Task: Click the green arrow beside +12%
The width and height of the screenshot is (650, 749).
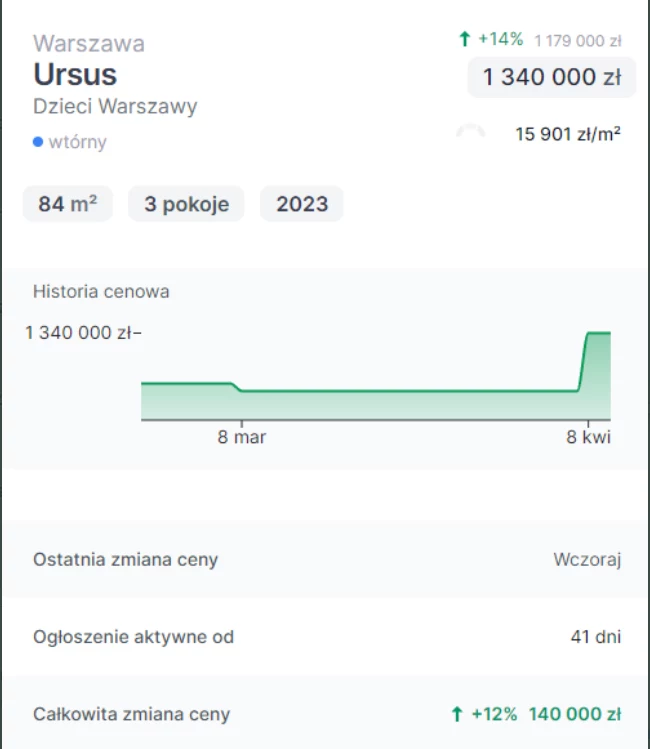Action: [457, 714]
